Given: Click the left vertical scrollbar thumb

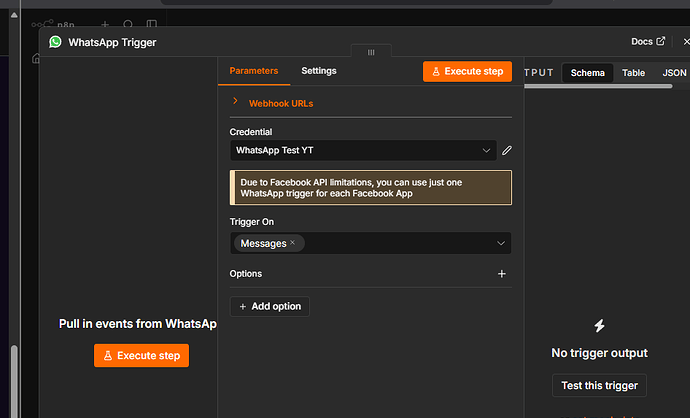Looking at the screenshot, I should (x=14, y=381).
